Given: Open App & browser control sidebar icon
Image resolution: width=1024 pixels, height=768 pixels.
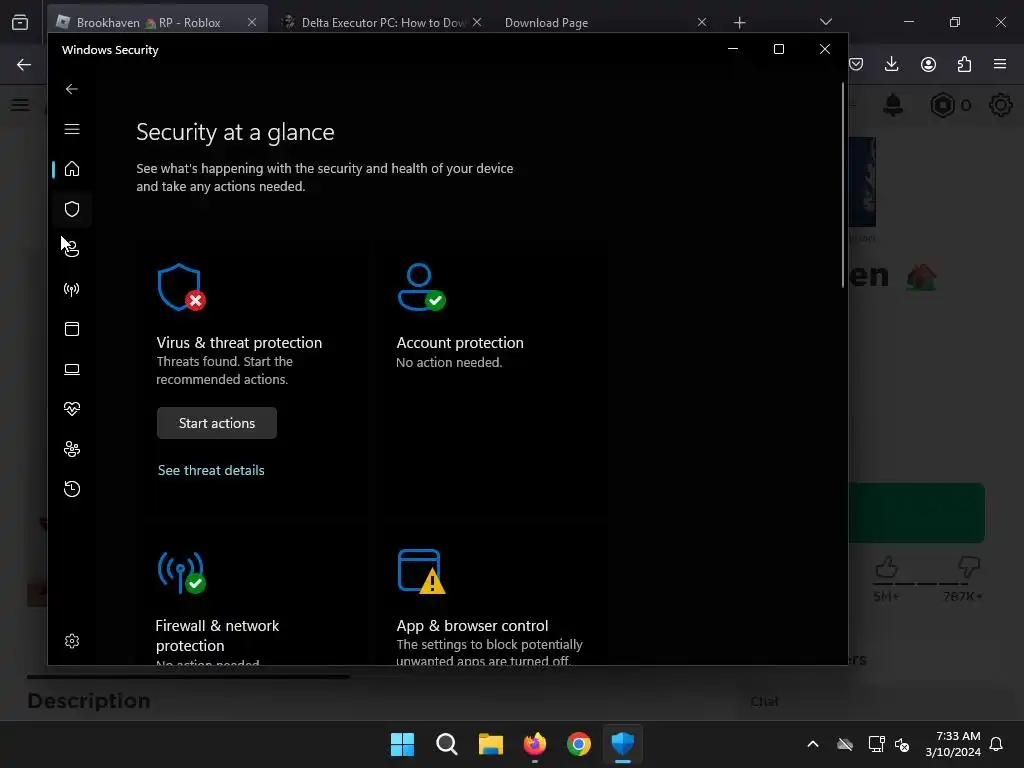Looking at the screenshot, I should (x=72, y=329).
